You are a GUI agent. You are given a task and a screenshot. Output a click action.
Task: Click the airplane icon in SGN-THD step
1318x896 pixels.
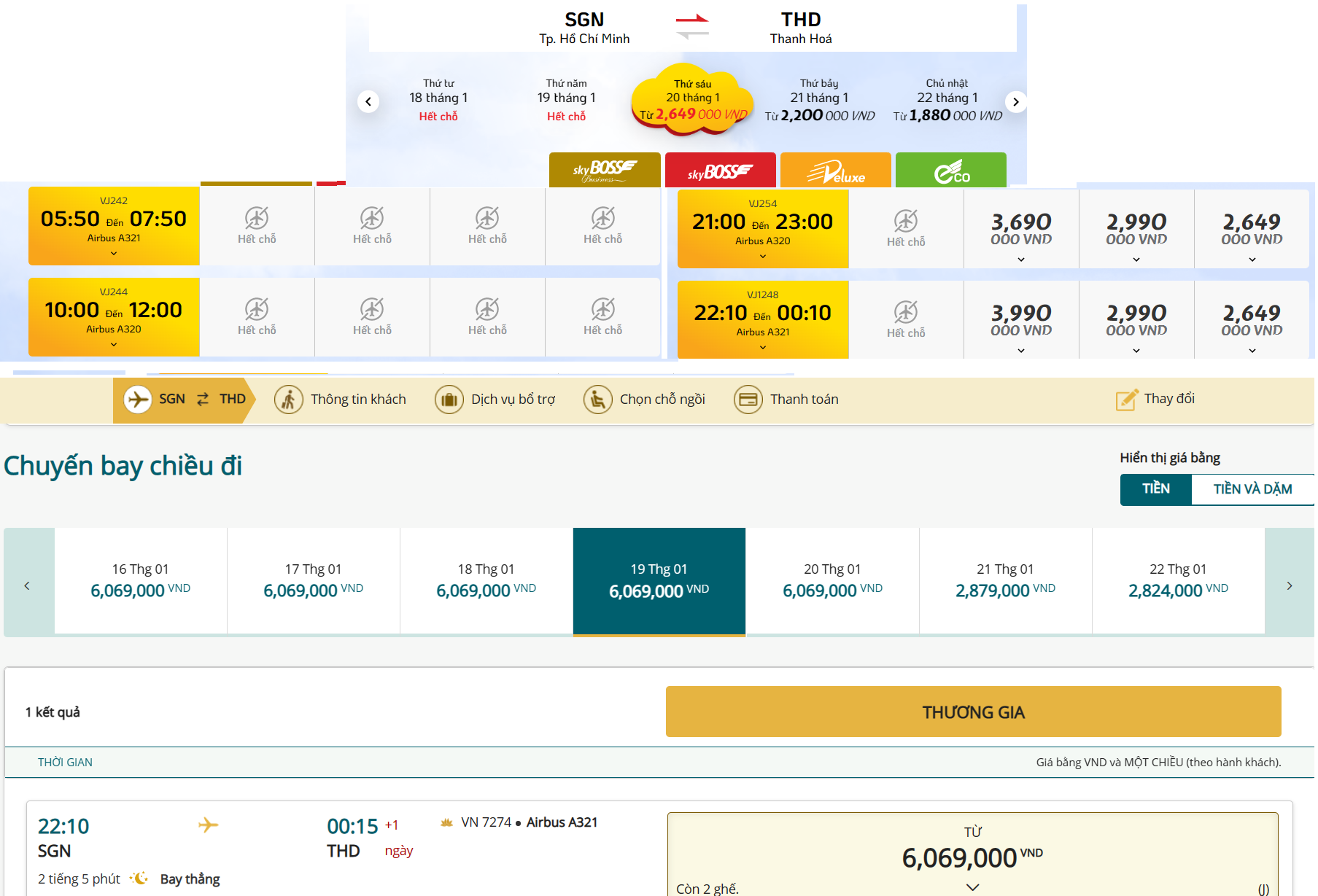138,400
